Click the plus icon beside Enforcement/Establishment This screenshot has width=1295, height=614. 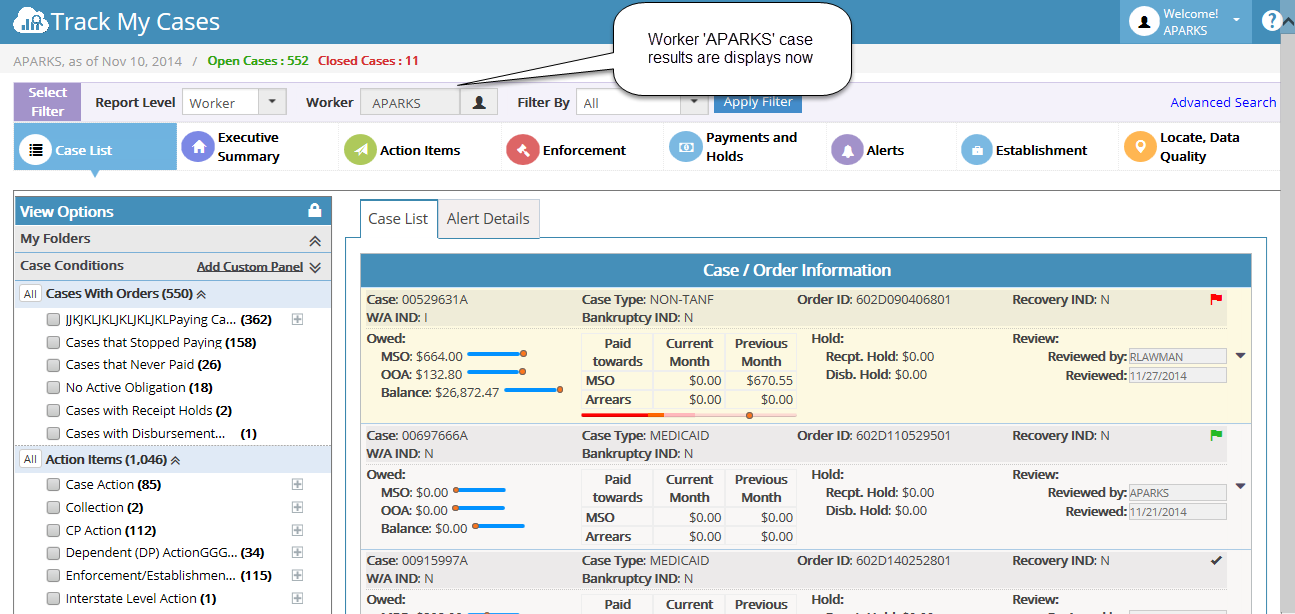click(x=297, y=575)
